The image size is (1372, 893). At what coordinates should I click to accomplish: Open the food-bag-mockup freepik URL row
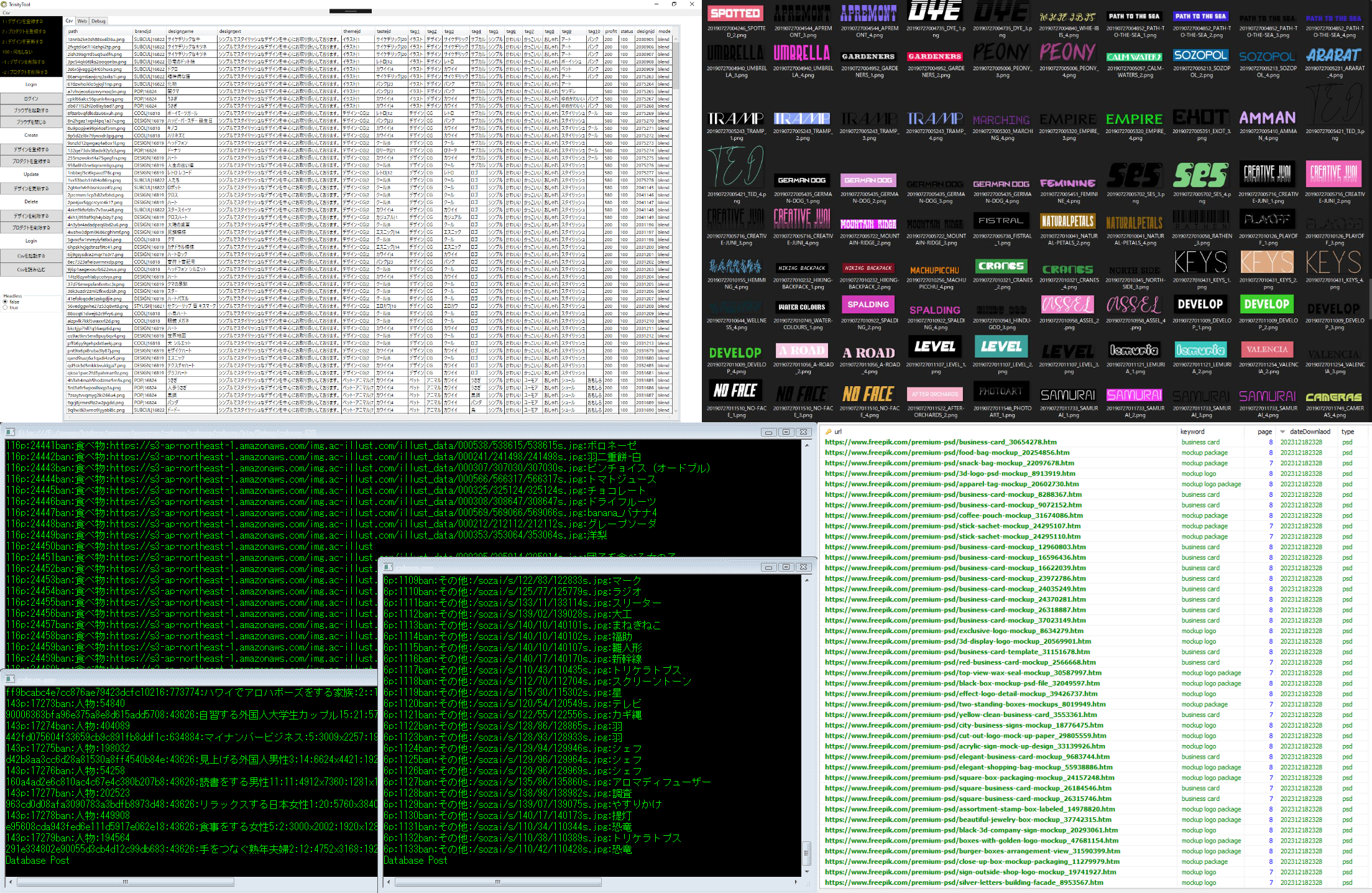coord(947,453)
